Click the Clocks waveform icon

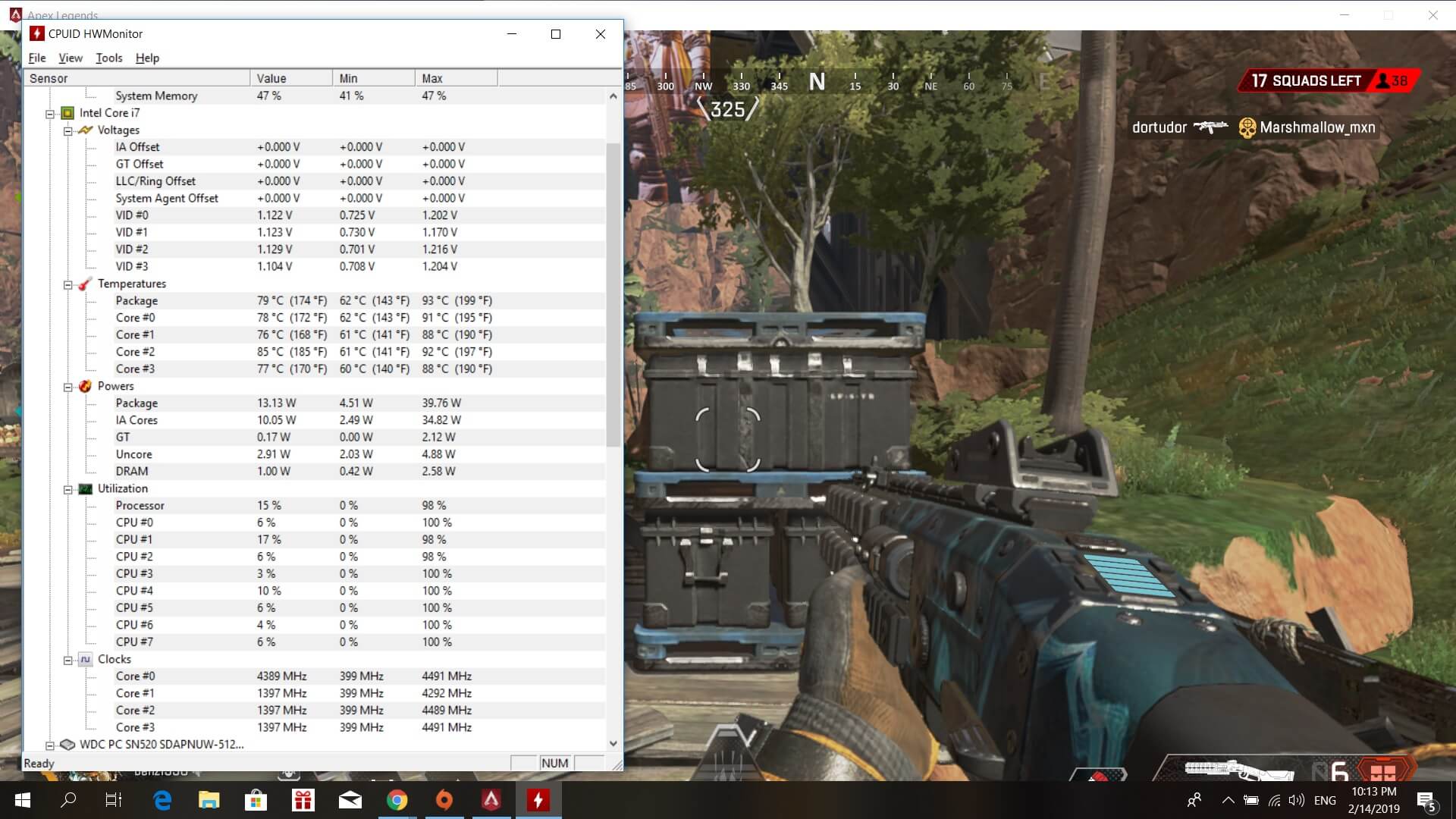tap(86, 659)
